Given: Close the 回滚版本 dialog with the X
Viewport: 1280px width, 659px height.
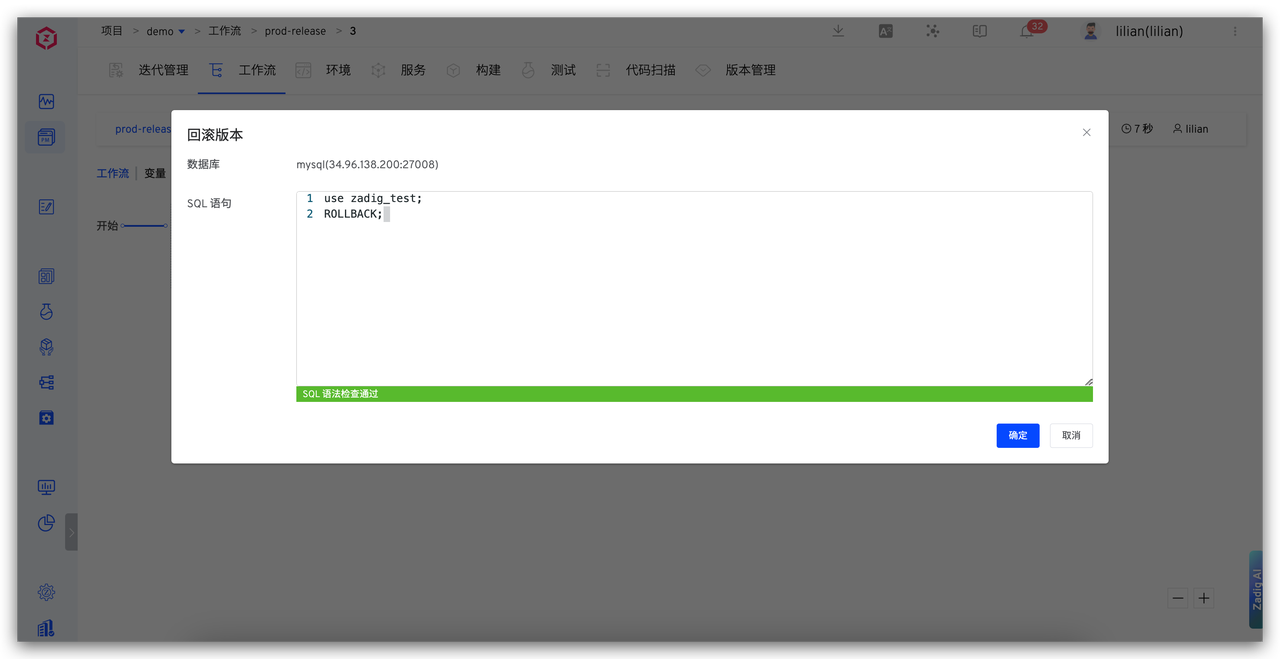Looking at the screenshot, I should (1086, 132).
